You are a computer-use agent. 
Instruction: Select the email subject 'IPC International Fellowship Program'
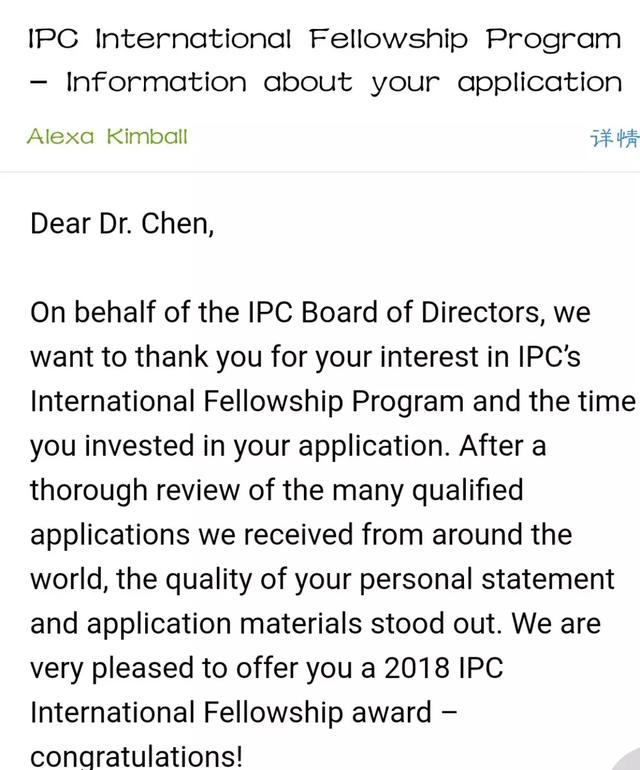[x=325, y=38]
